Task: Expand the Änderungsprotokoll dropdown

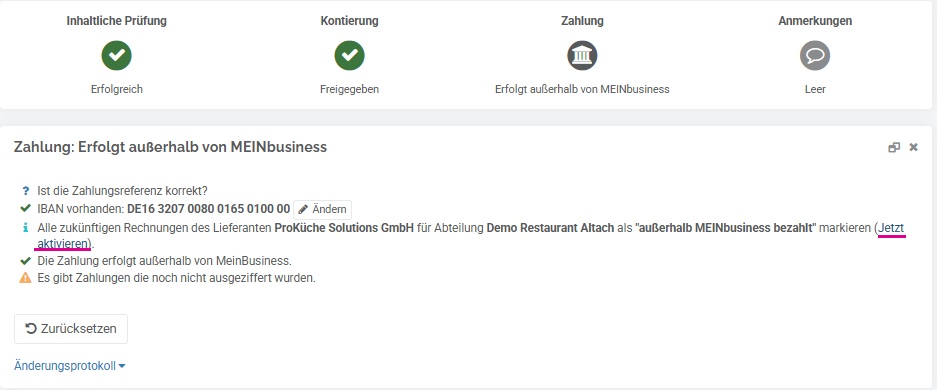Action: 70,366
